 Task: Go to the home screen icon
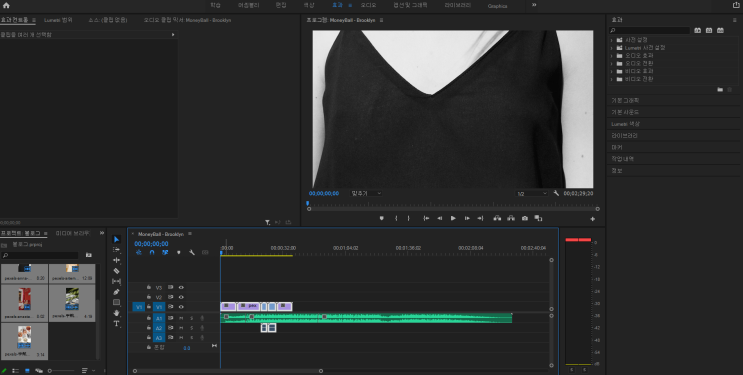coord(6,6)
